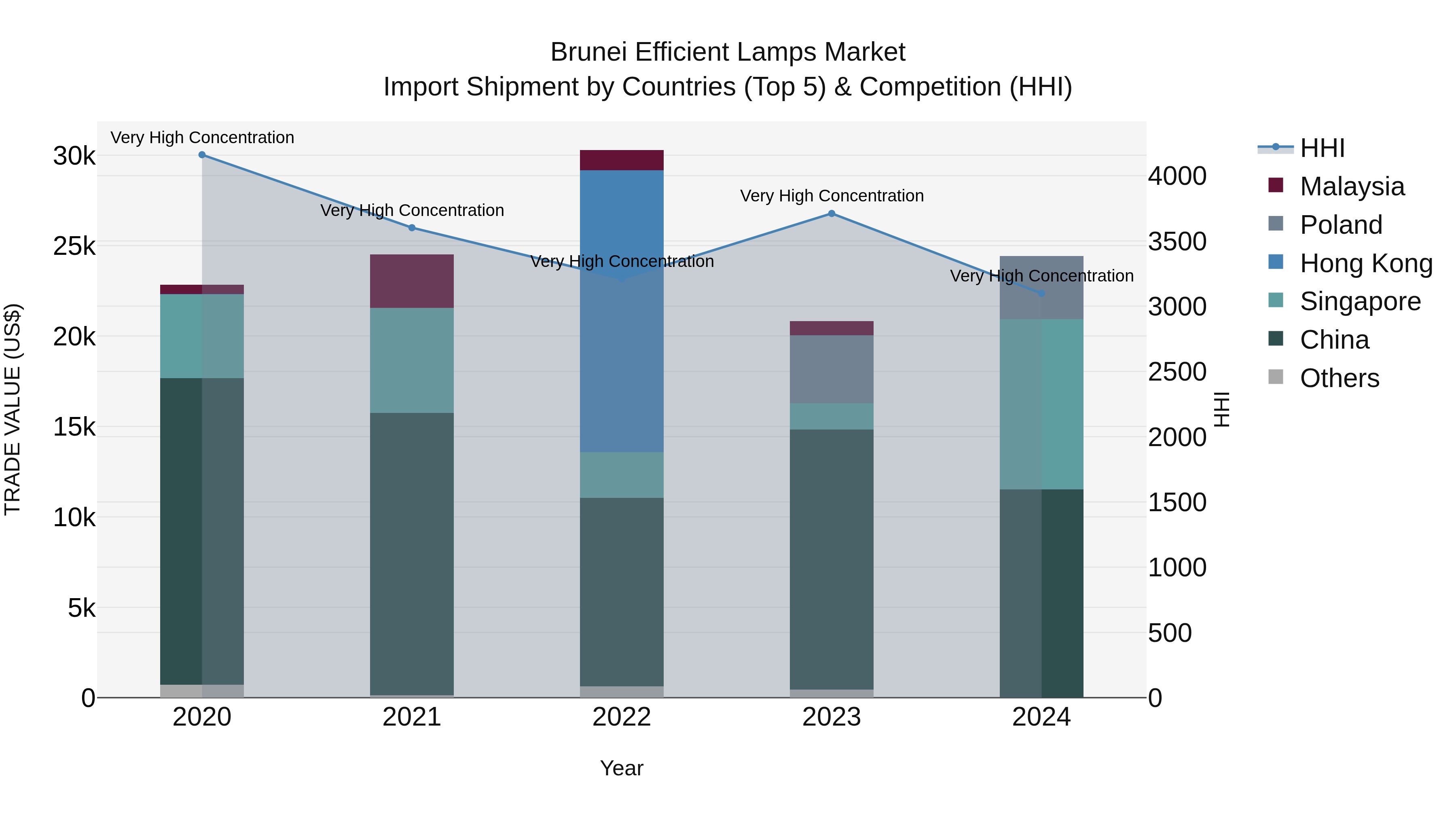Click the China segment in 2024 bar
The height and width of the screenshot is (819, 1456).
(1042, 593)
